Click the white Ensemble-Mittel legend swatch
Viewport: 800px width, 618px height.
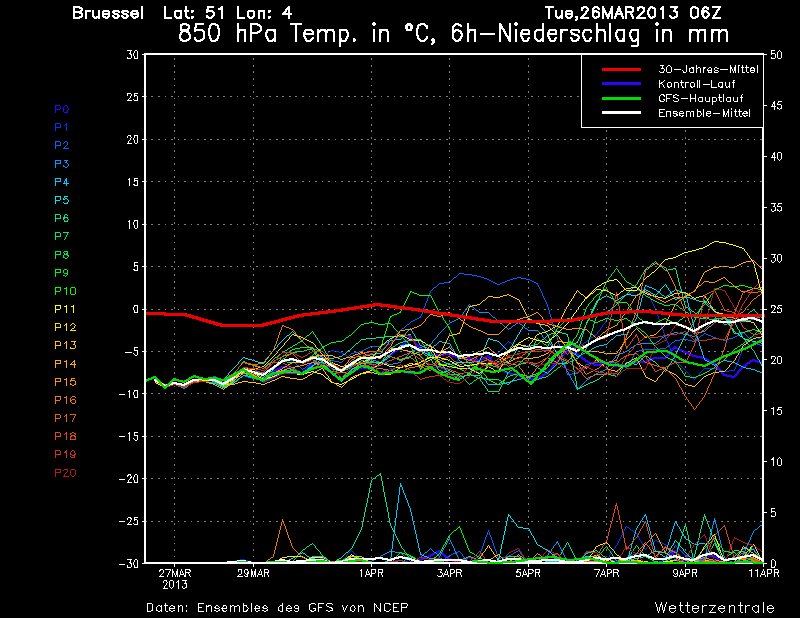point(621,113)
